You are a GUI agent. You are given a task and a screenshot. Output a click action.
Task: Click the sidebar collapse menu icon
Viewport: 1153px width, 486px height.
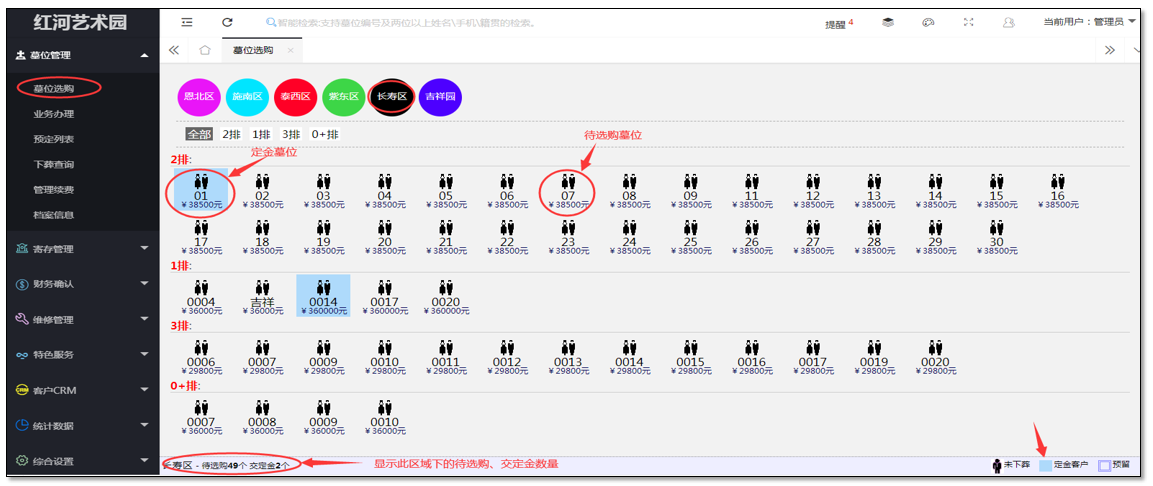[x=187, y=22]
